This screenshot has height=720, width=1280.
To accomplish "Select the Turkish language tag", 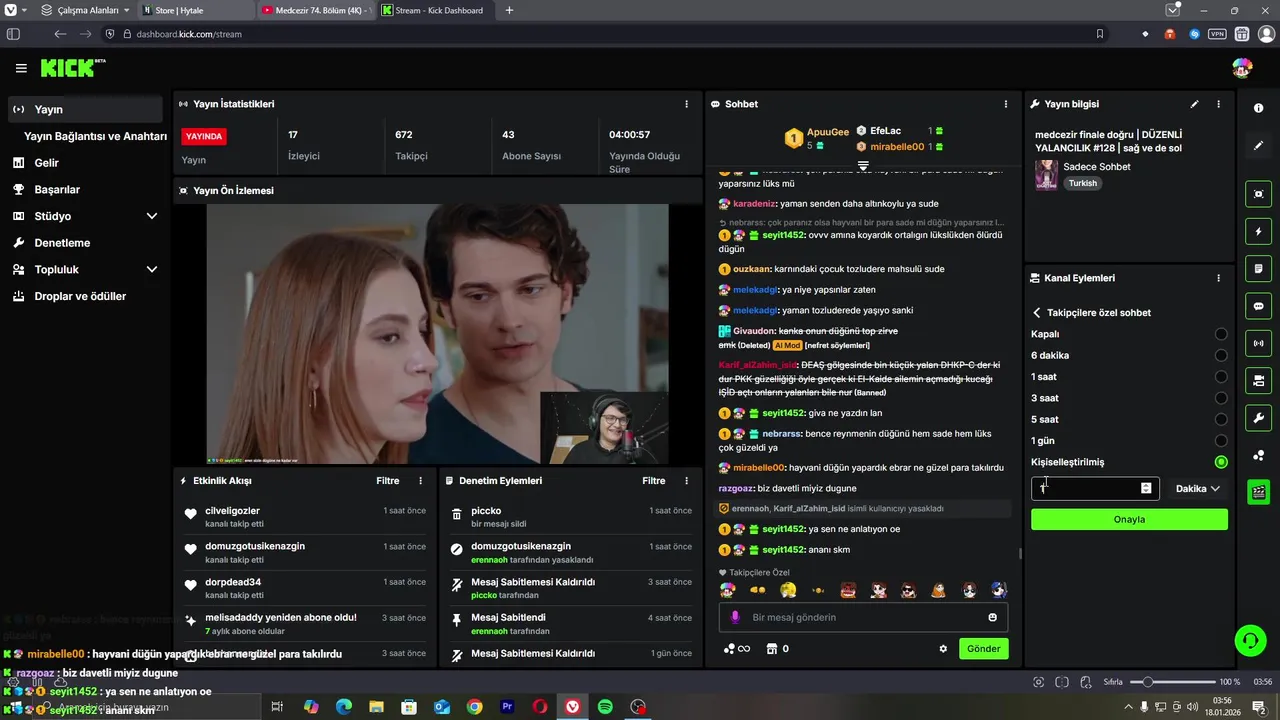I will point(1082,184).
